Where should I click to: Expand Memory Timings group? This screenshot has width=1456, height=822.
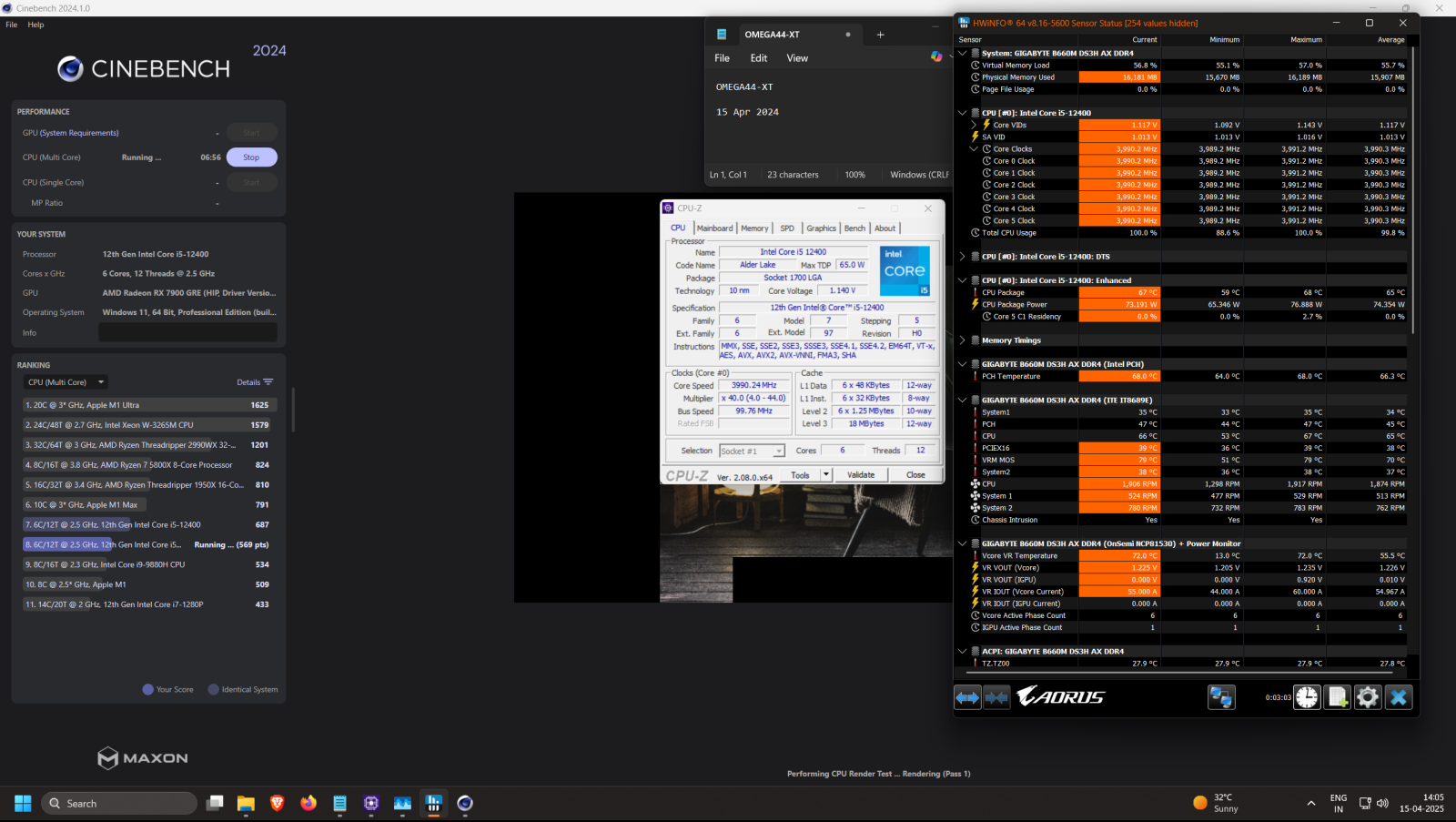(963, 340)
